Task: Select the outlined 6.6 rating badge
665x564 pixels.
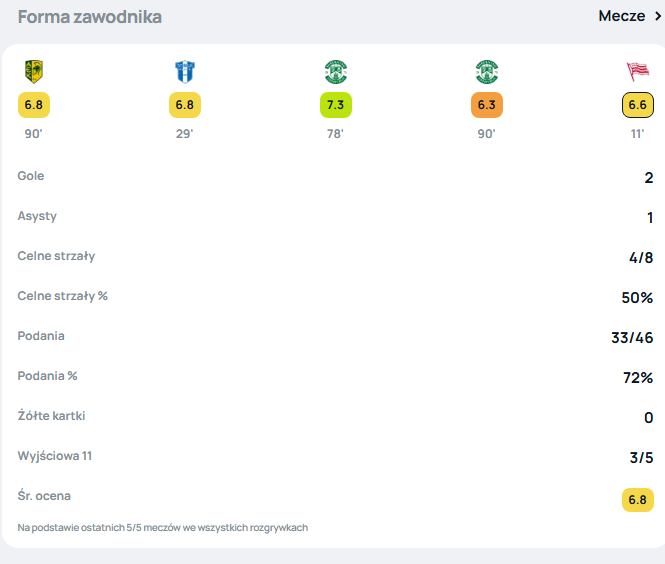Action: pyautogui.click(x=638, y=105)
